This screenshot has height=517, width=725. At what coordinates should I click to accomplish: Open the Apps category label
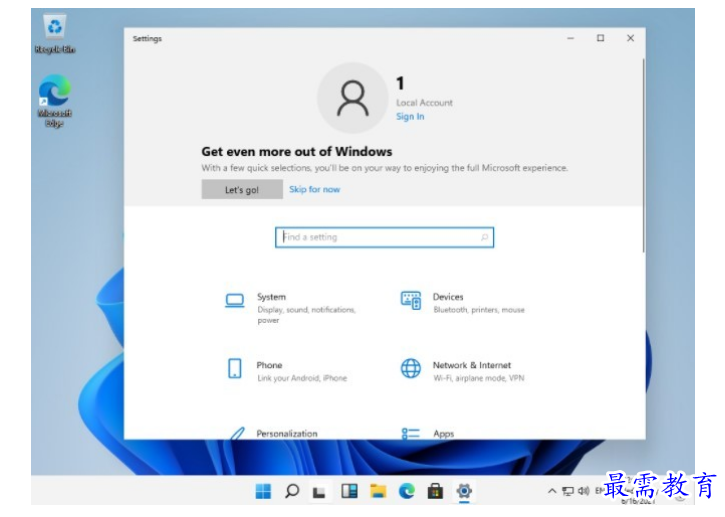[443, 434]
